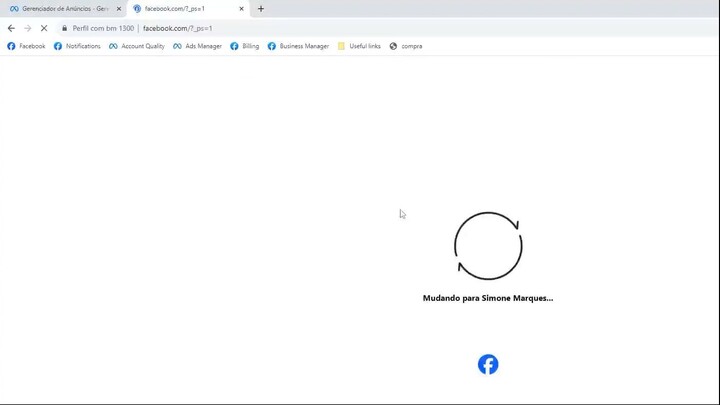Click the Facebook logo on the loading page
The image size is (720, 405).
click(488, 364)
